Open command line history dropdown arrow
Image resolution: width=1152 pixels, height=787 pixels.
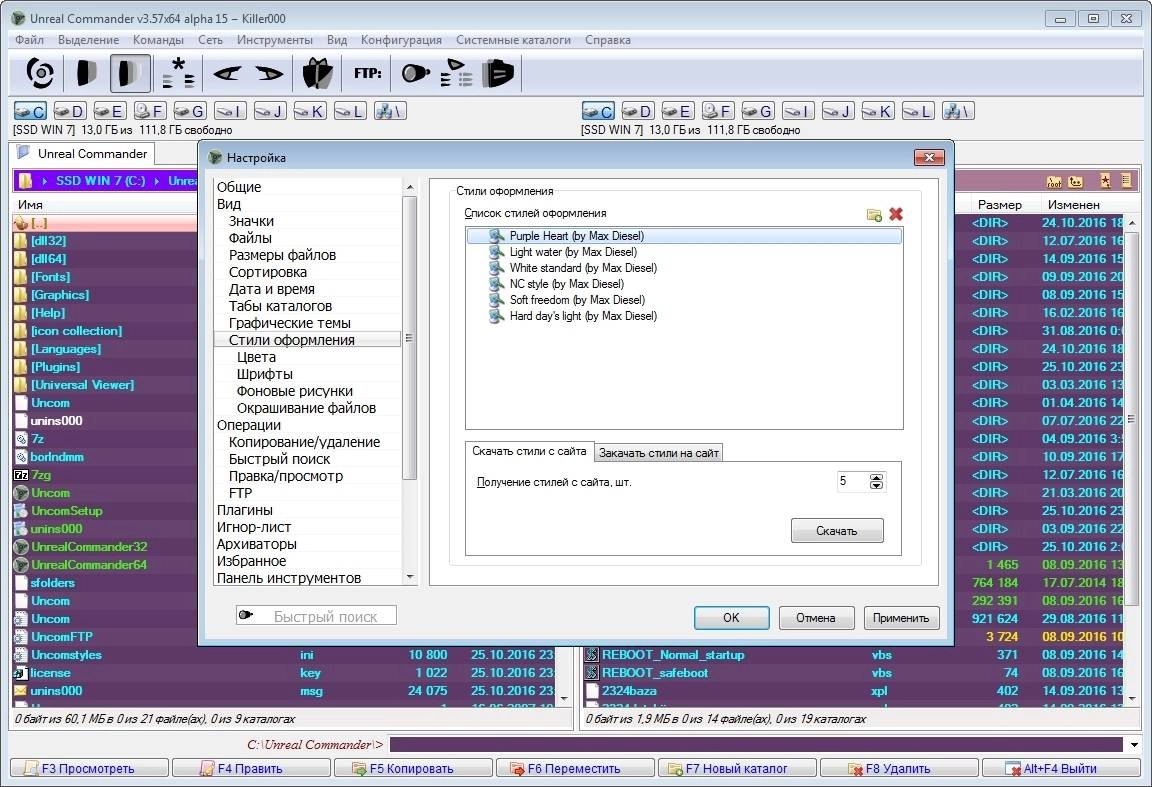point(1134,744)
